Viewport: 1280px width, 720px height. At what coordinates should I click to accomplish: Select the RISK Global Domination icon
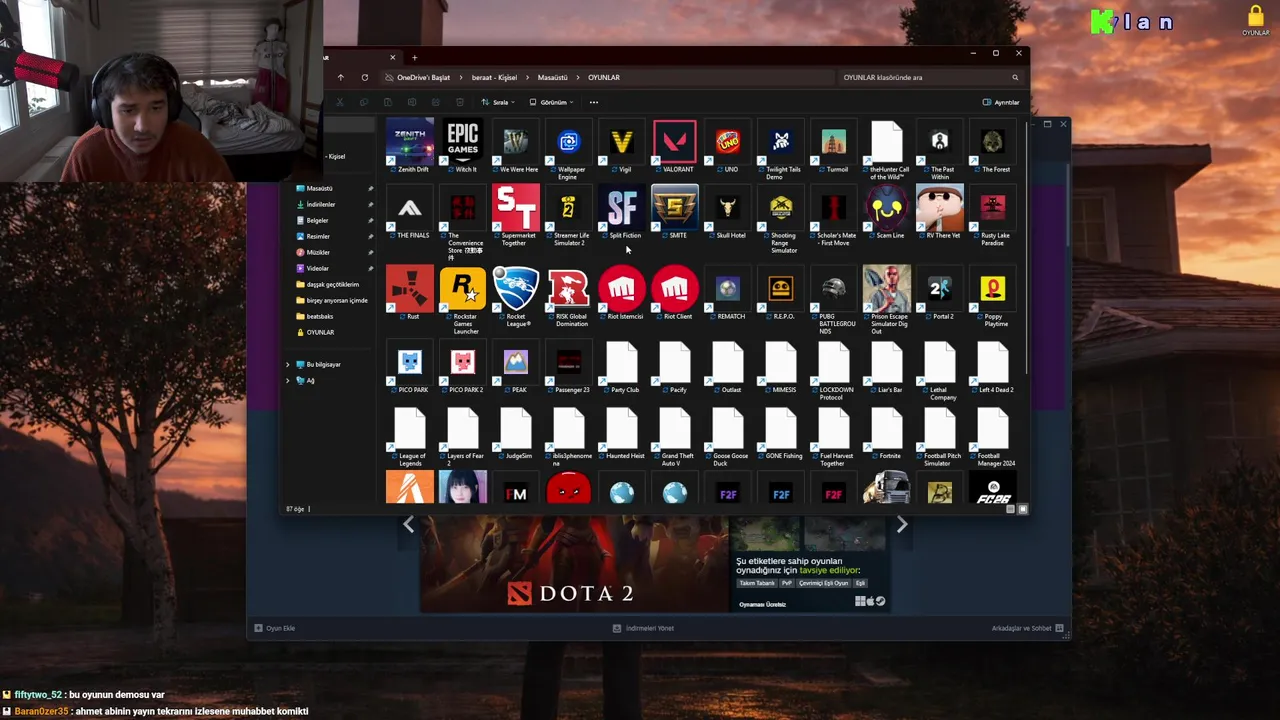(569, 297)
